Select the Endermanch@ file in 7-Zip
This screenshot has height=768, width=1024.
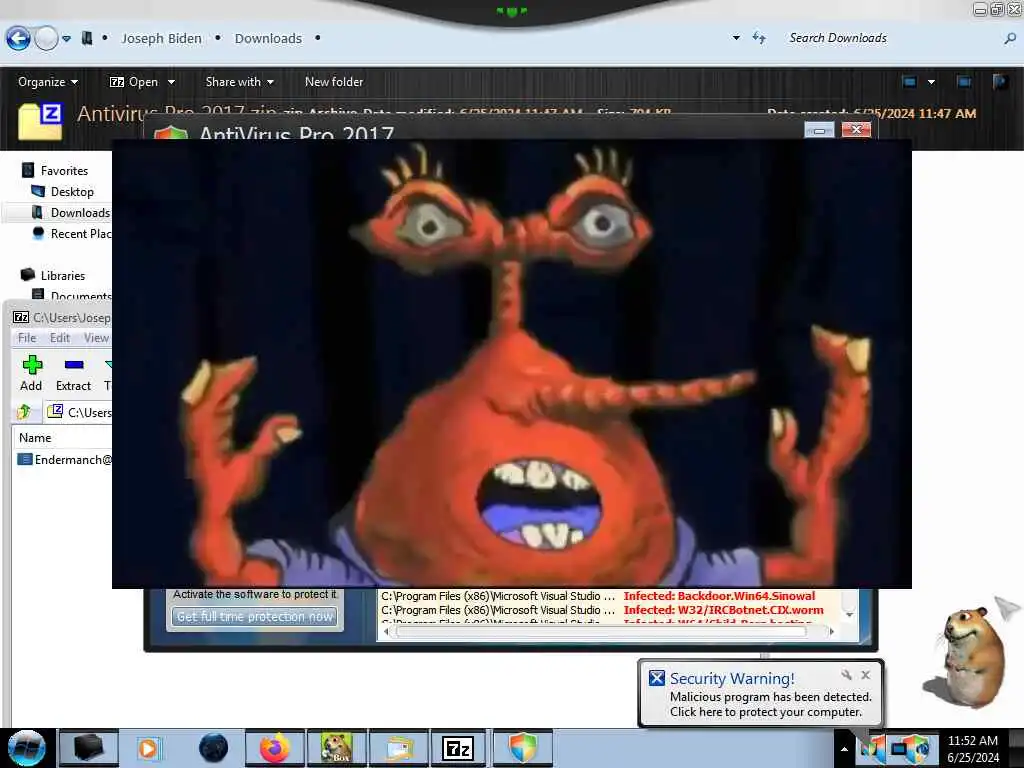click(65, 459)
